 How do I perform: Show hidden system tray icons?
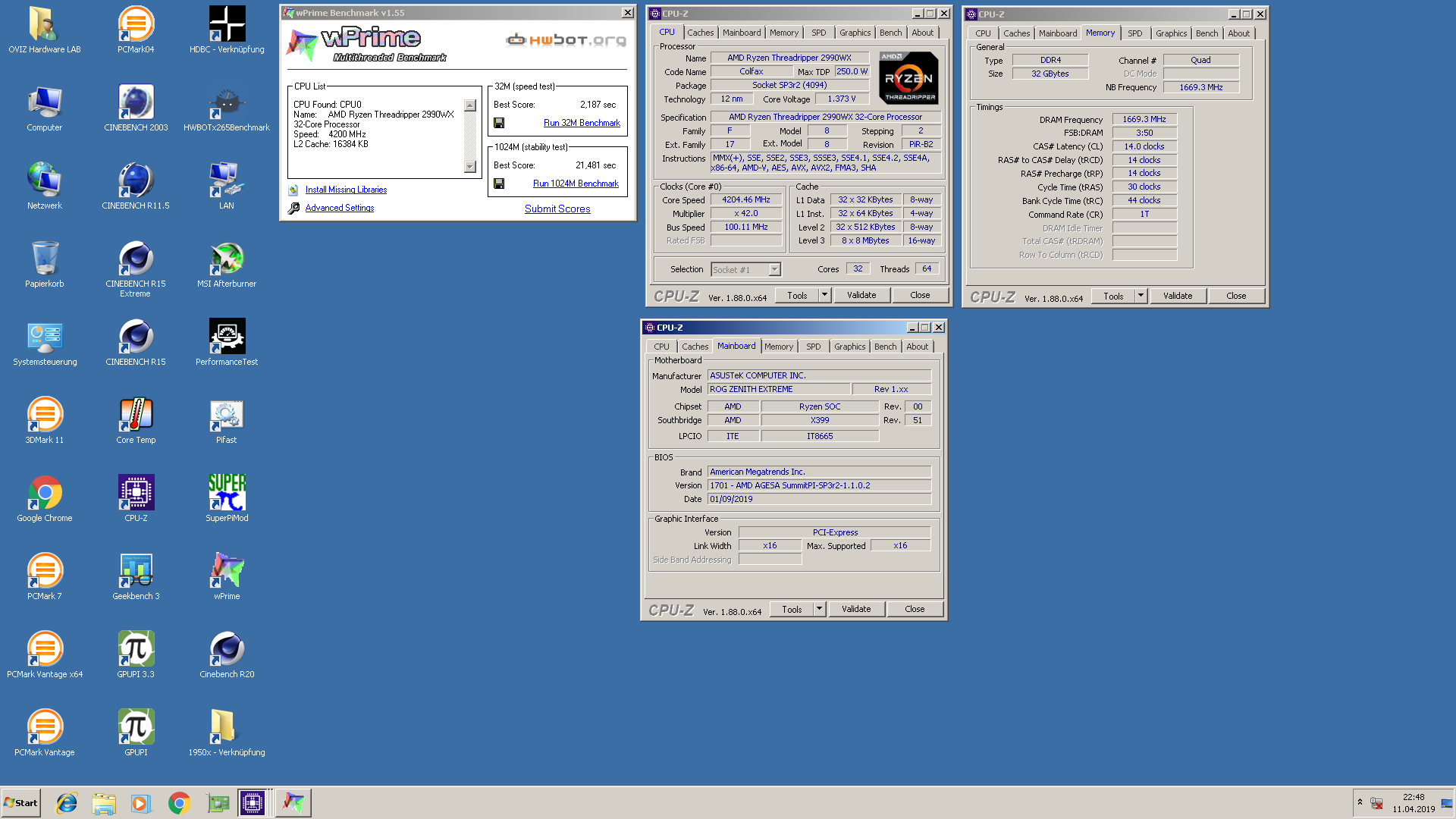[x=1360, y=802]
